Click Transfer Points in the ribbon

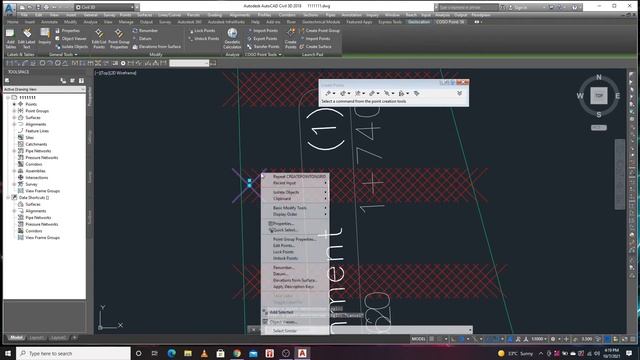click(263, 47)
